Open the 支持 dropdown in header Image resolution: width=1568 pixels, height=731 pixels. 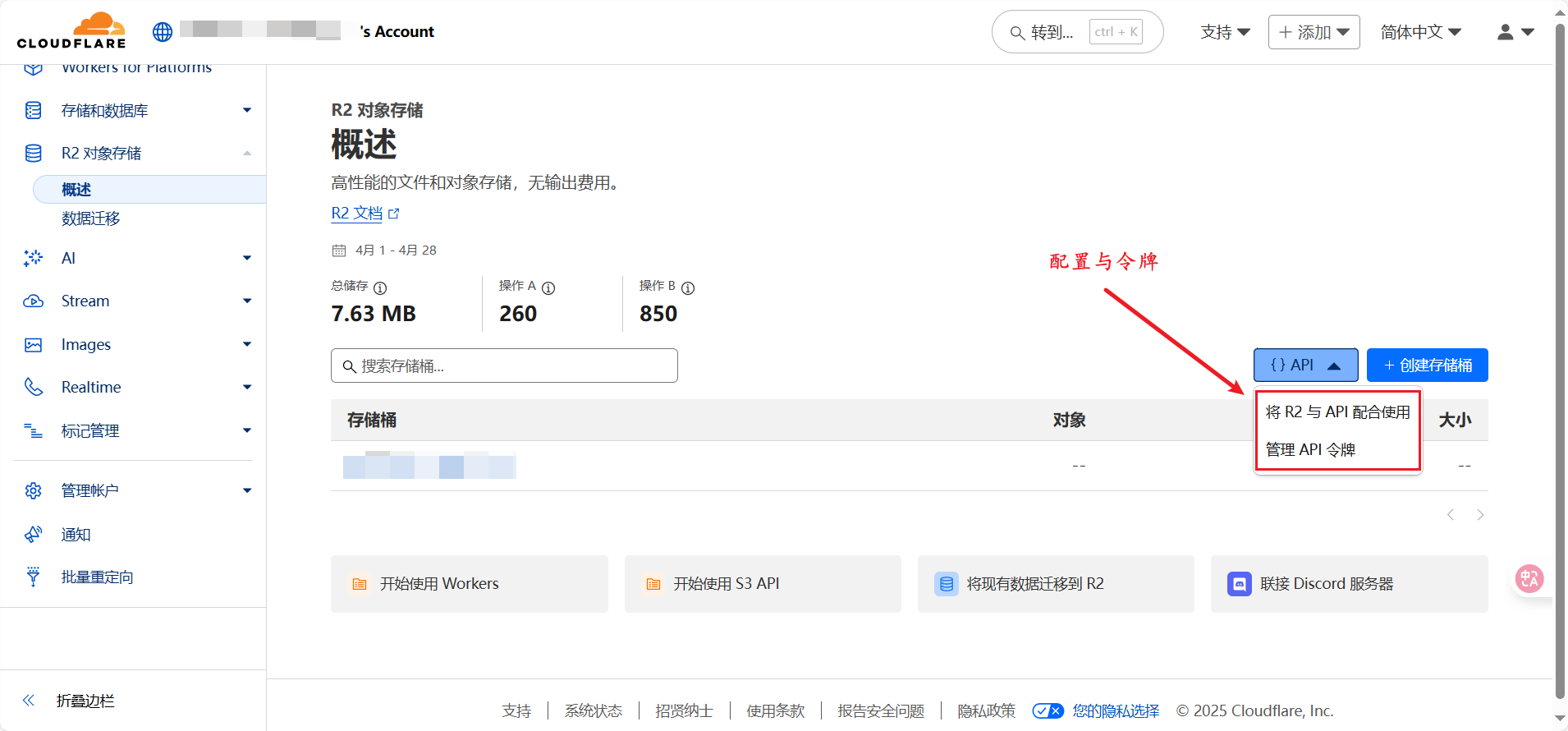click(x=1225, y=32)
